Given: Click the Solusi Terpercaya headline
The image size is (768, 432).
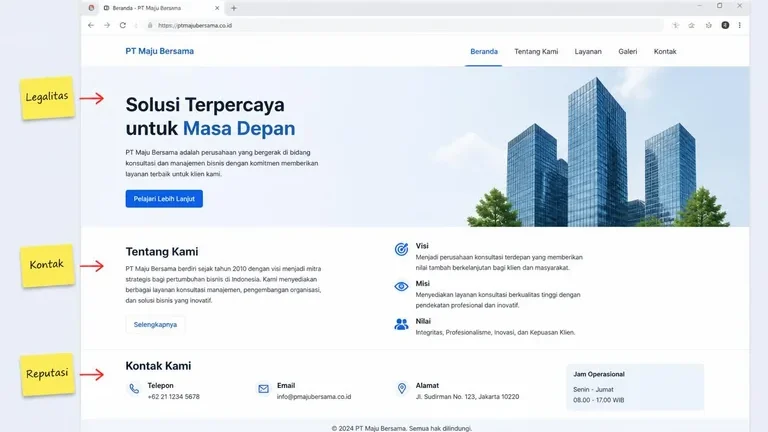Looking at the screenshot, I should (x=211, y=117).
